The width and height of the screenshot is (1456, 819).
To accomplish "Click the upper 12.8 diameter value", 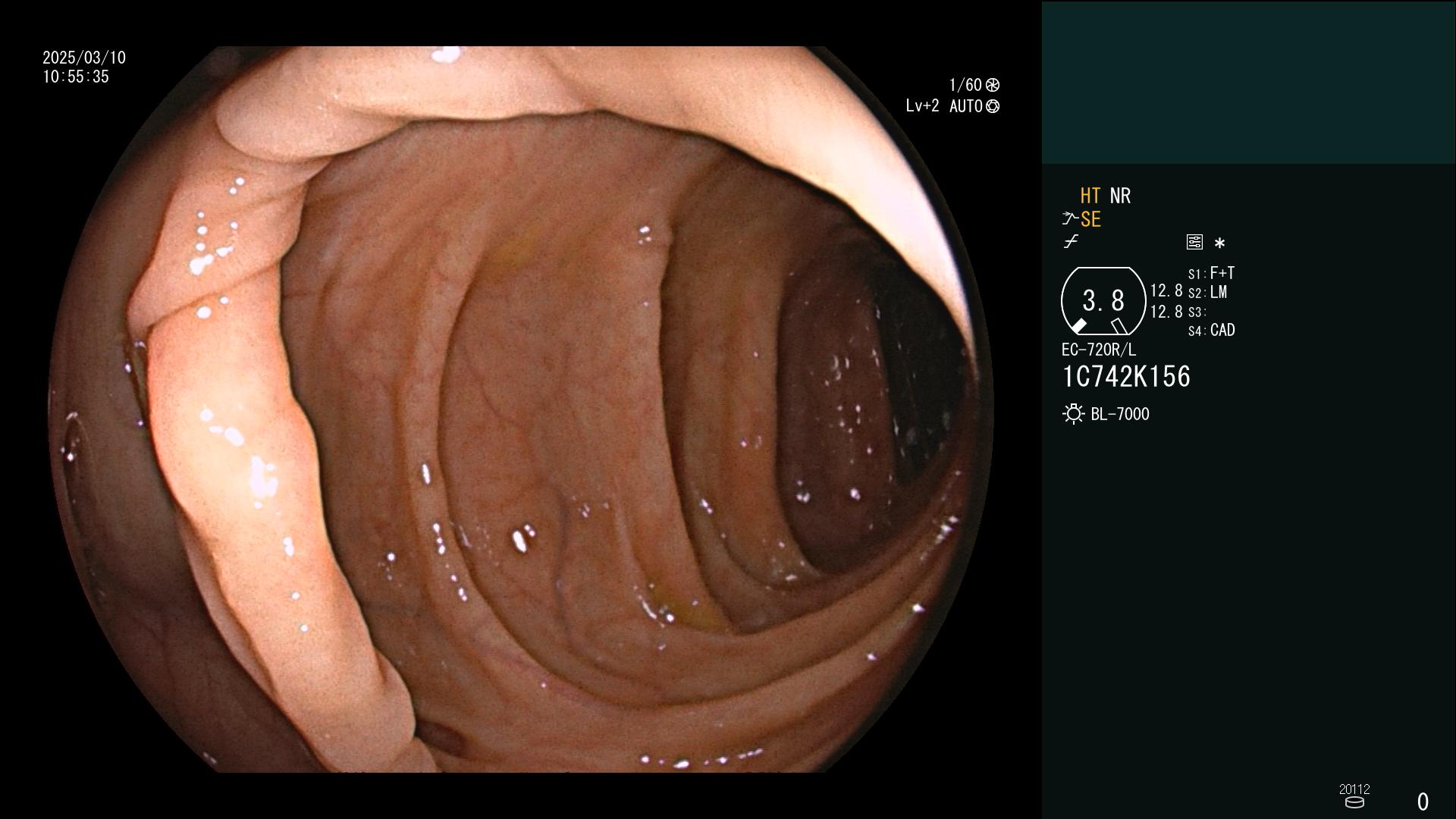I will (x=1166, y=291).
